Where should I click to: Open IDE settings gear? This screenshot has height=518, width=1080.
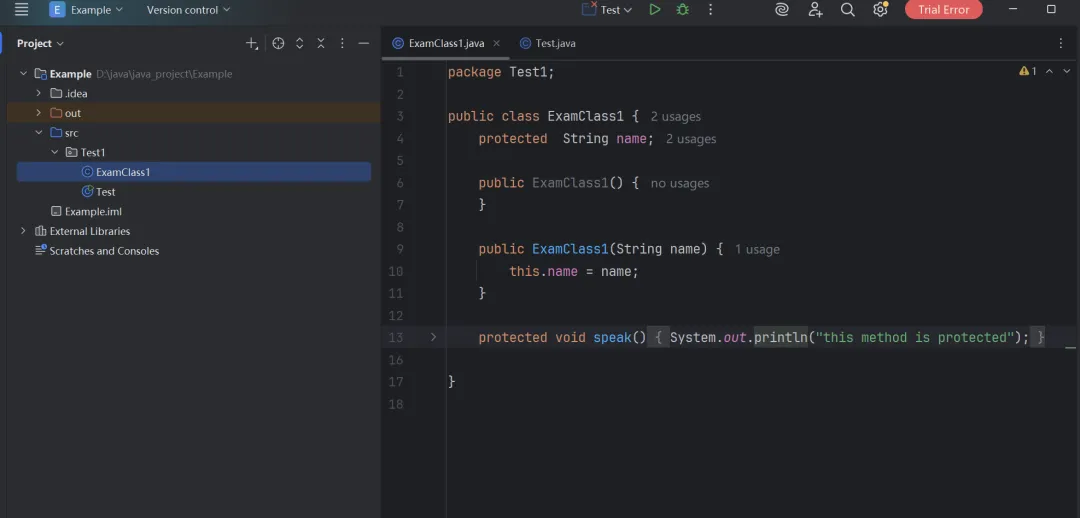click(880, 10)
